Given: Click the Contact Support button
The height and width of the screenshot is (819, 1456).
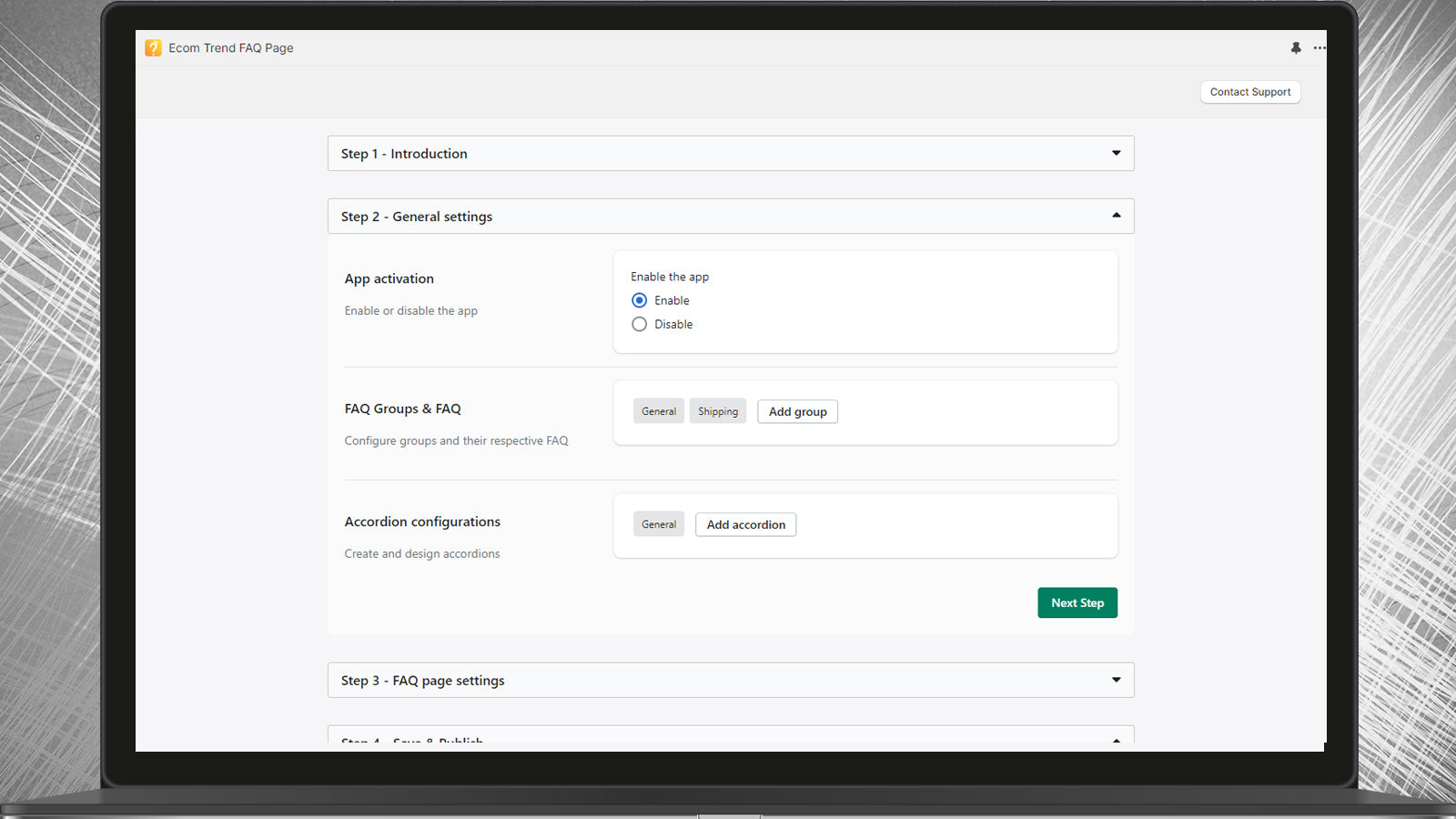Looking at the screenshot, I should point(1249,92).
